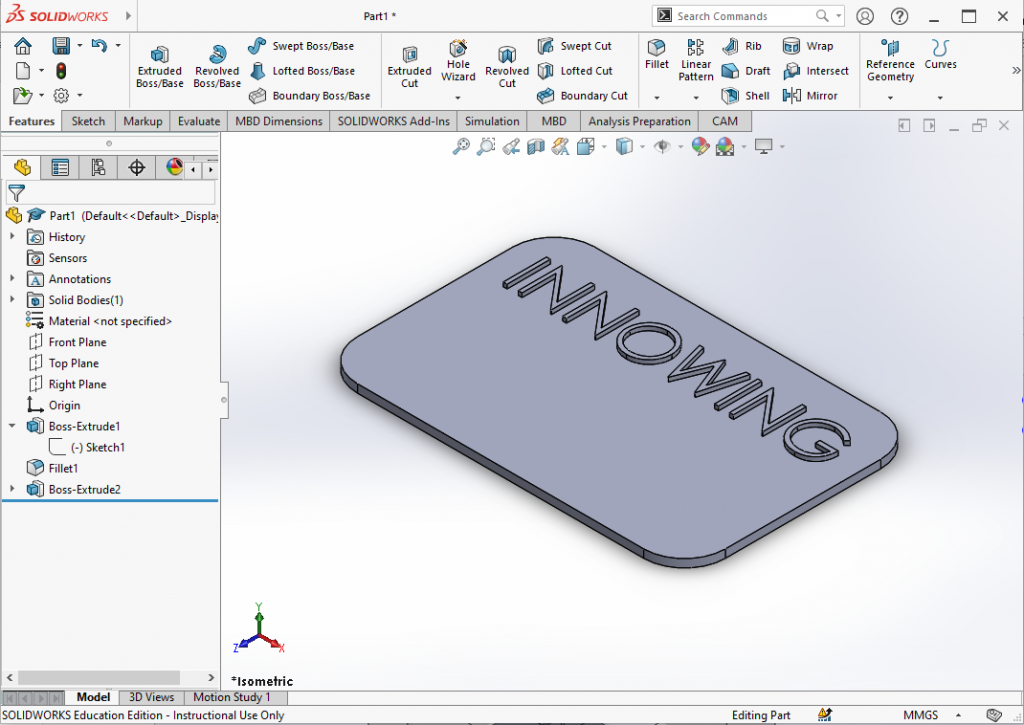
Task: Activate the Shell tool
Action: coord(745,95)
